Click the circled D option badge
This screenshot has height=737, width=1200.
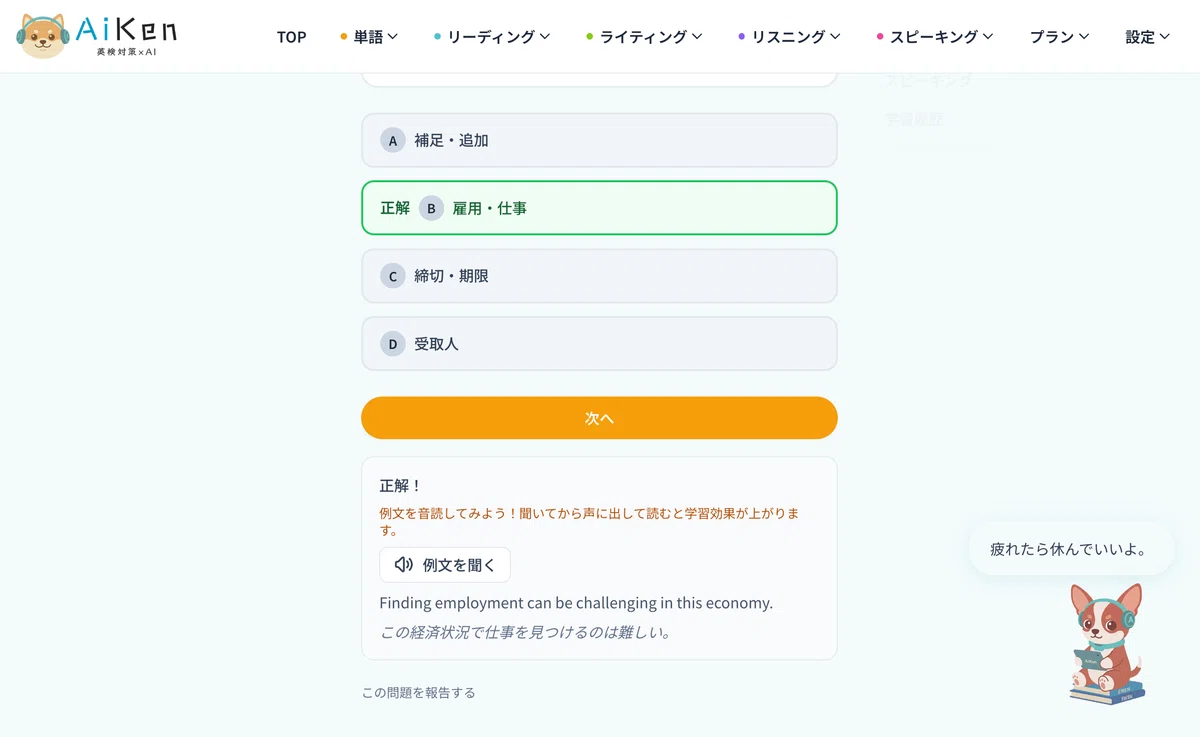click(x=393, y=344)
